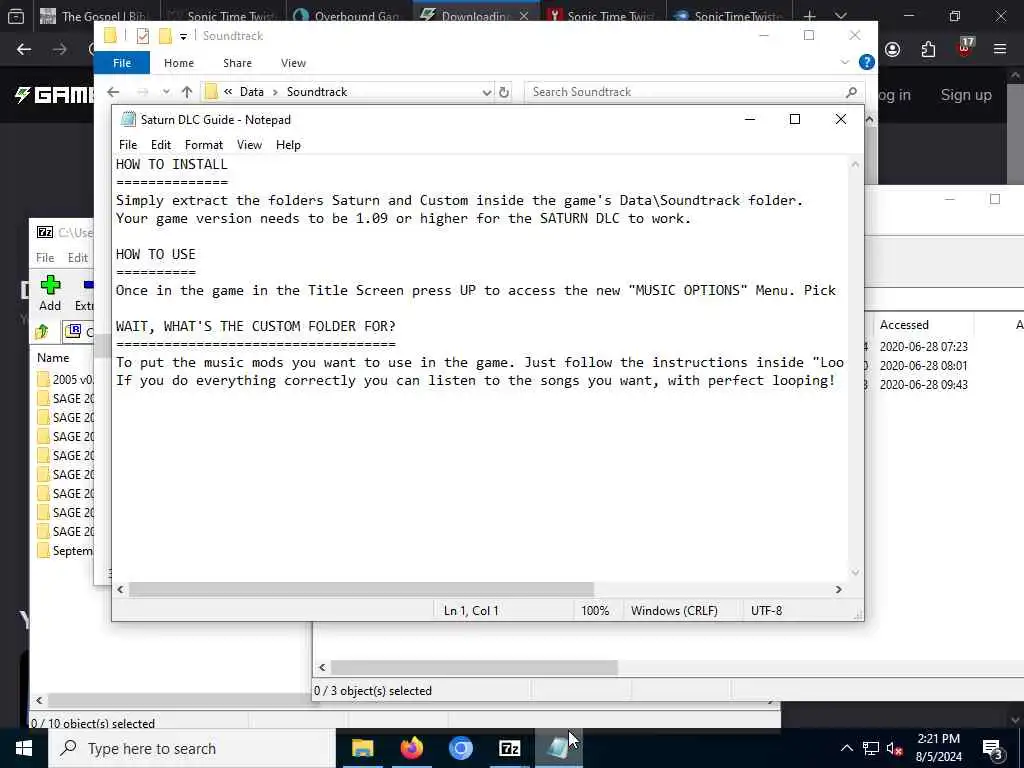Open Explorer File ribbon tab
Screen dimensions: 1024x768
[122, 63]
